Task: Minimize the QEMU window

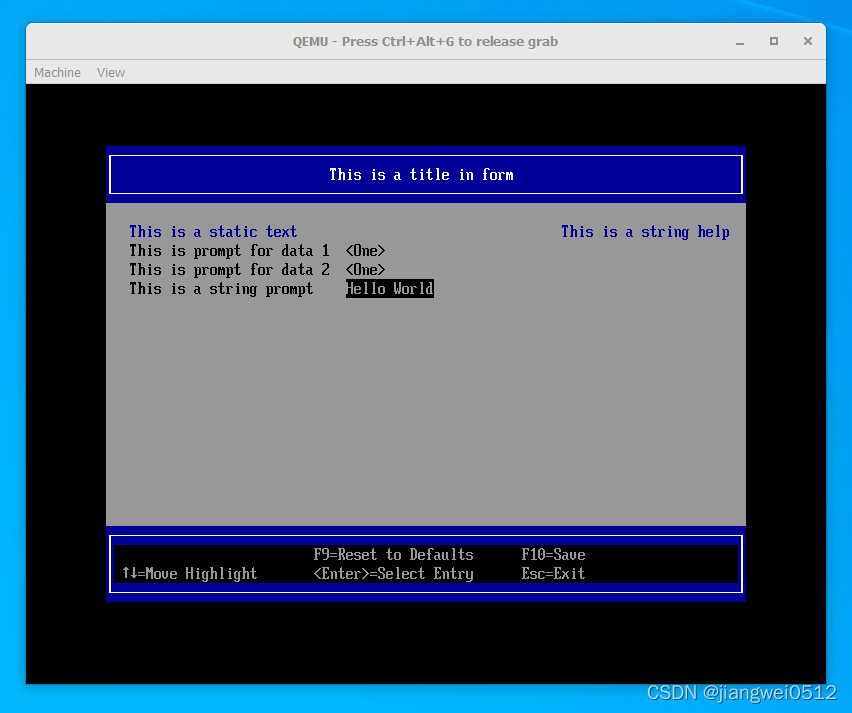Action: point(741,41)
